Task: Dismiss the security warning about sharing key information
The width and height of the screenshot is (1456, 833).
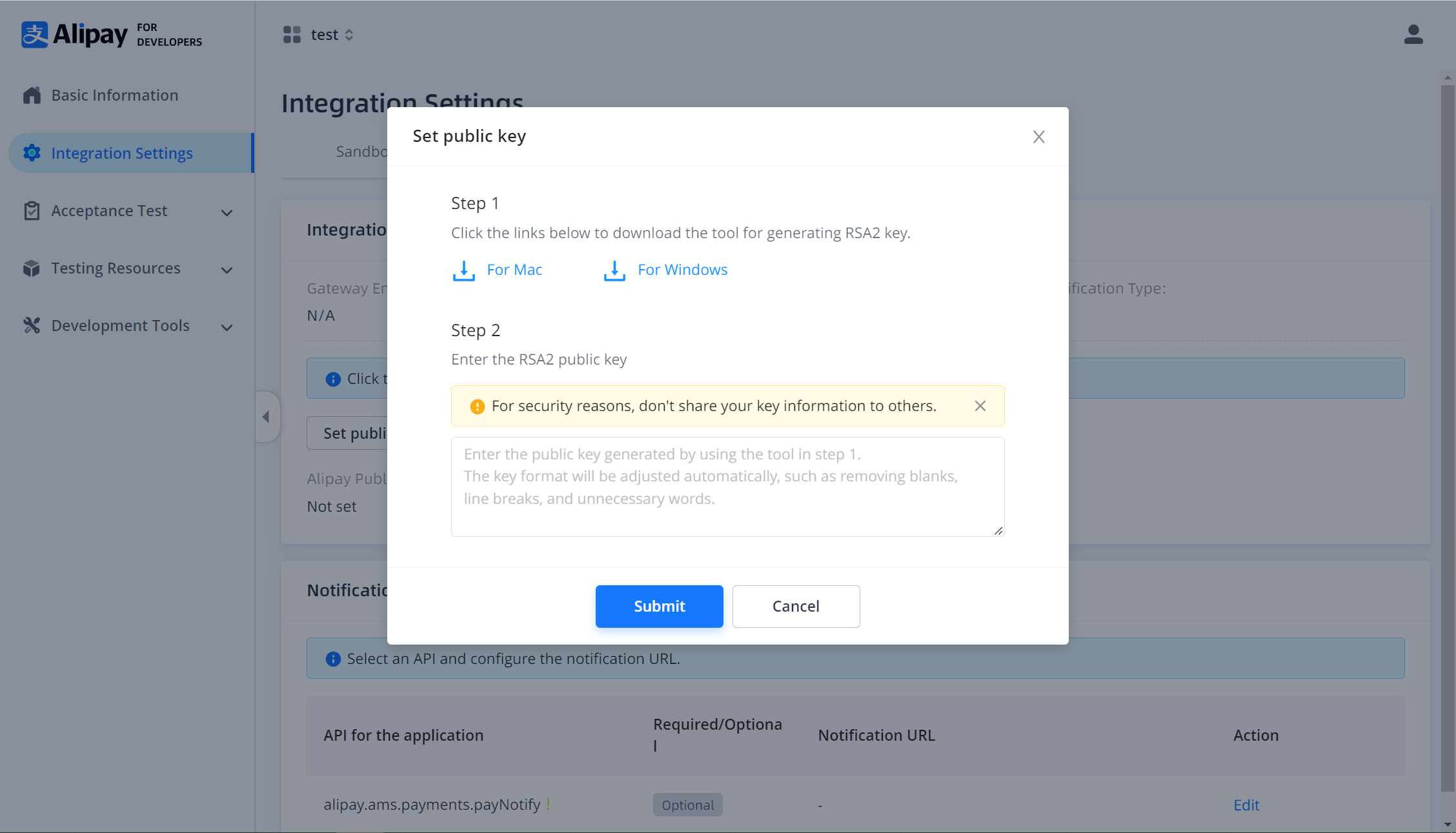Action: 980,406
